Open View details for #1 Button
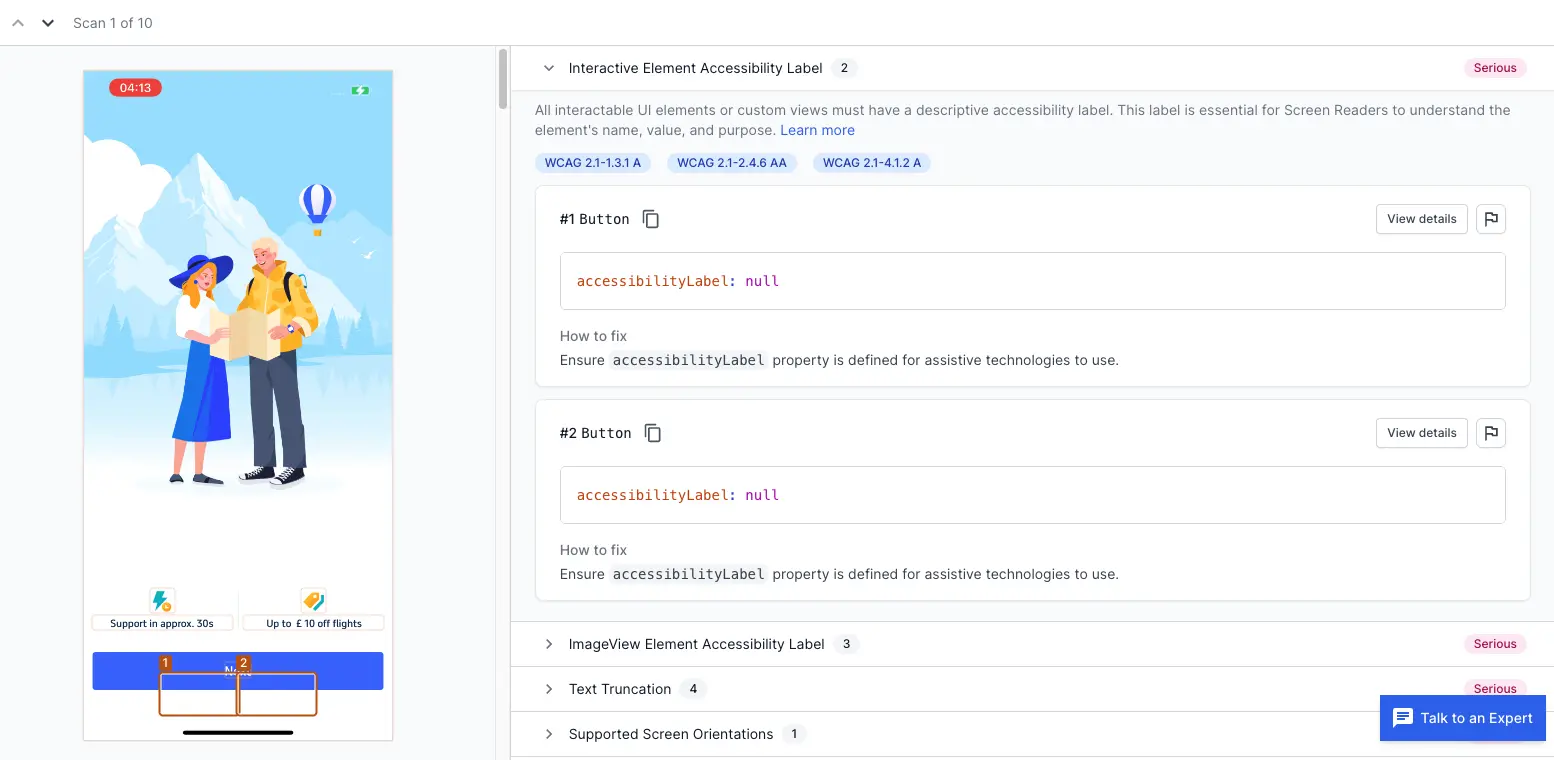This screenshot has height=760, width=1554. click(x=1421, y=219)
